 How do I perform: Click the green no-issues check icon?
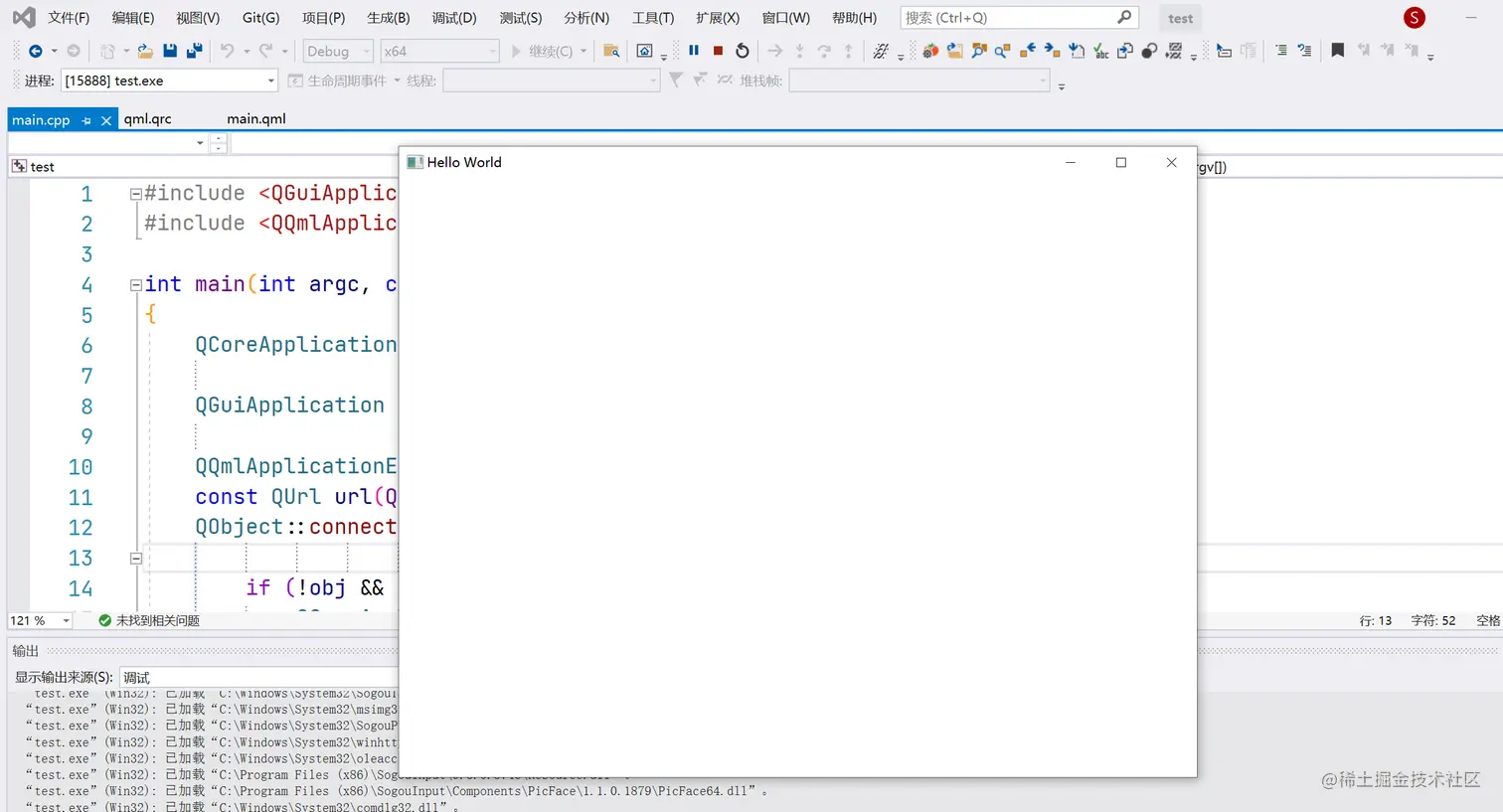tap(104, 620)
